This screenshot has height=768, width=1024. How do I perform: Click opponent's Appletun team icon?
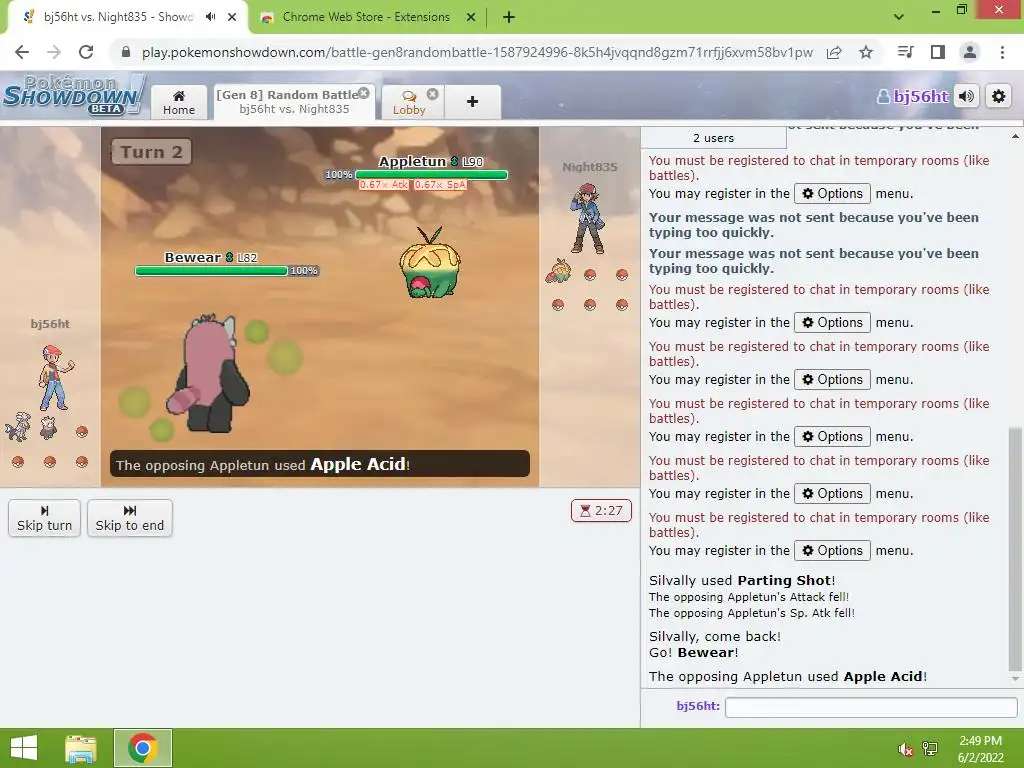559,271
